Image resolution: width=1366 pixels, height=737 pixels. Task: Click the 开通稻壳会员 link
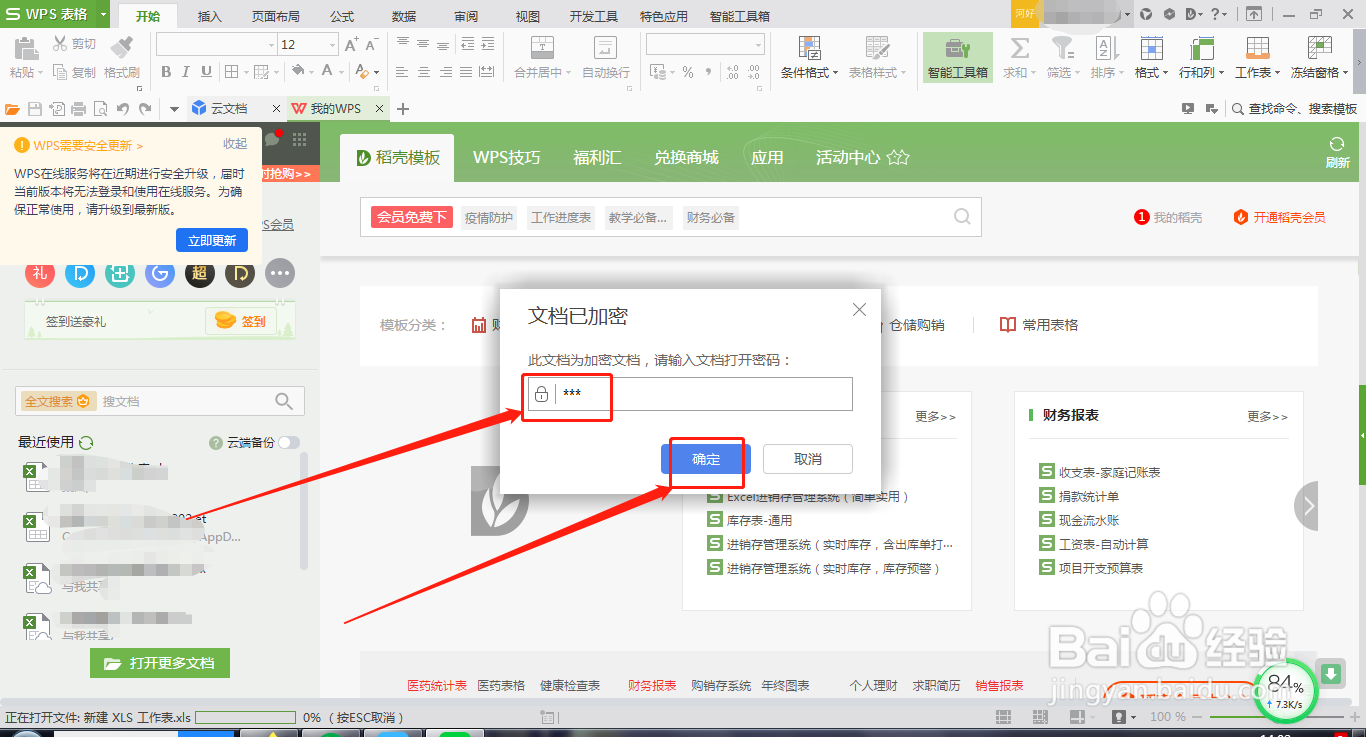coord(1280,217)
